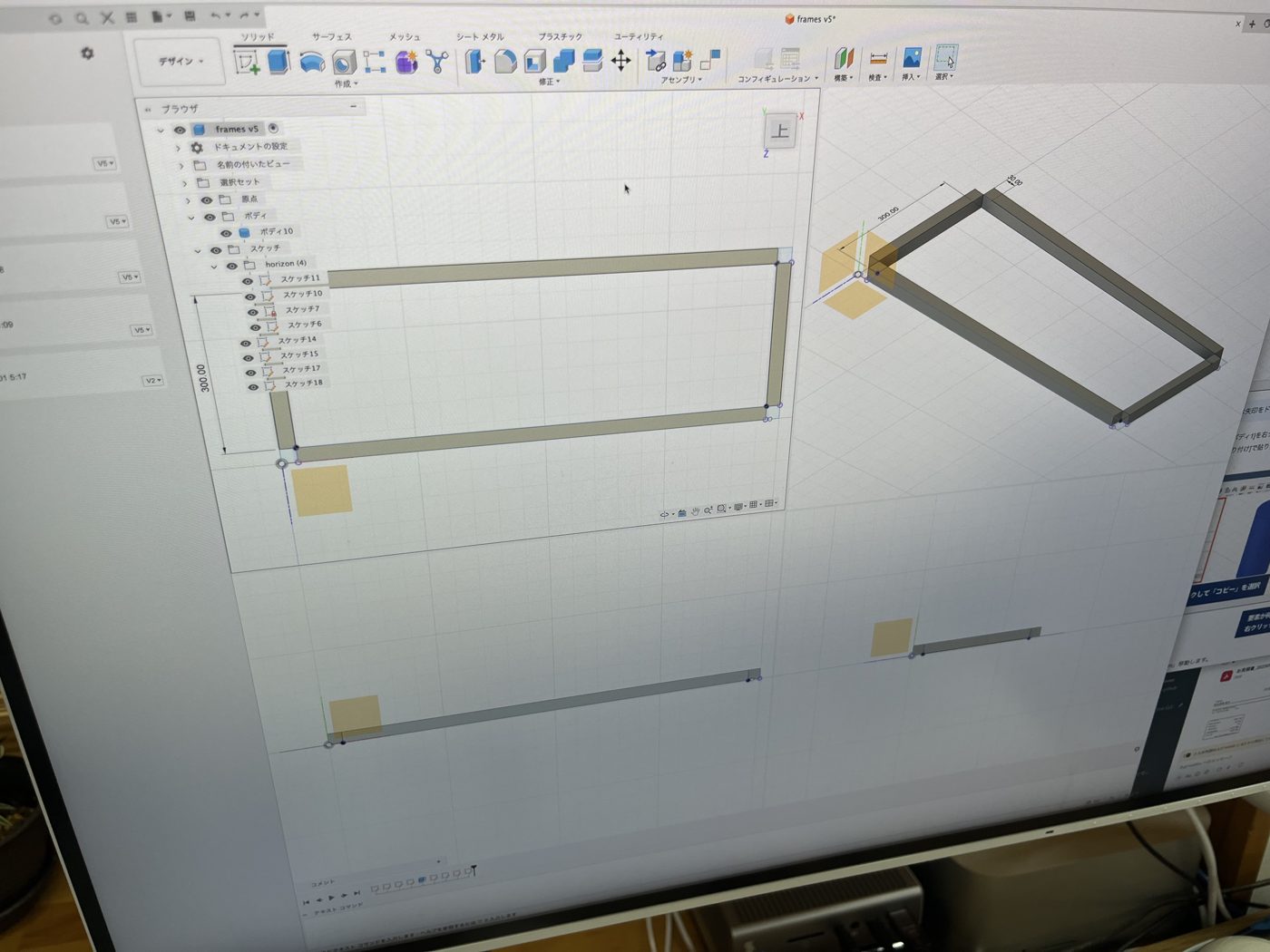Hide スケッチ14 eye toggle
The width and height of the screenshot is (1270, 952).
tap(245, 343)
